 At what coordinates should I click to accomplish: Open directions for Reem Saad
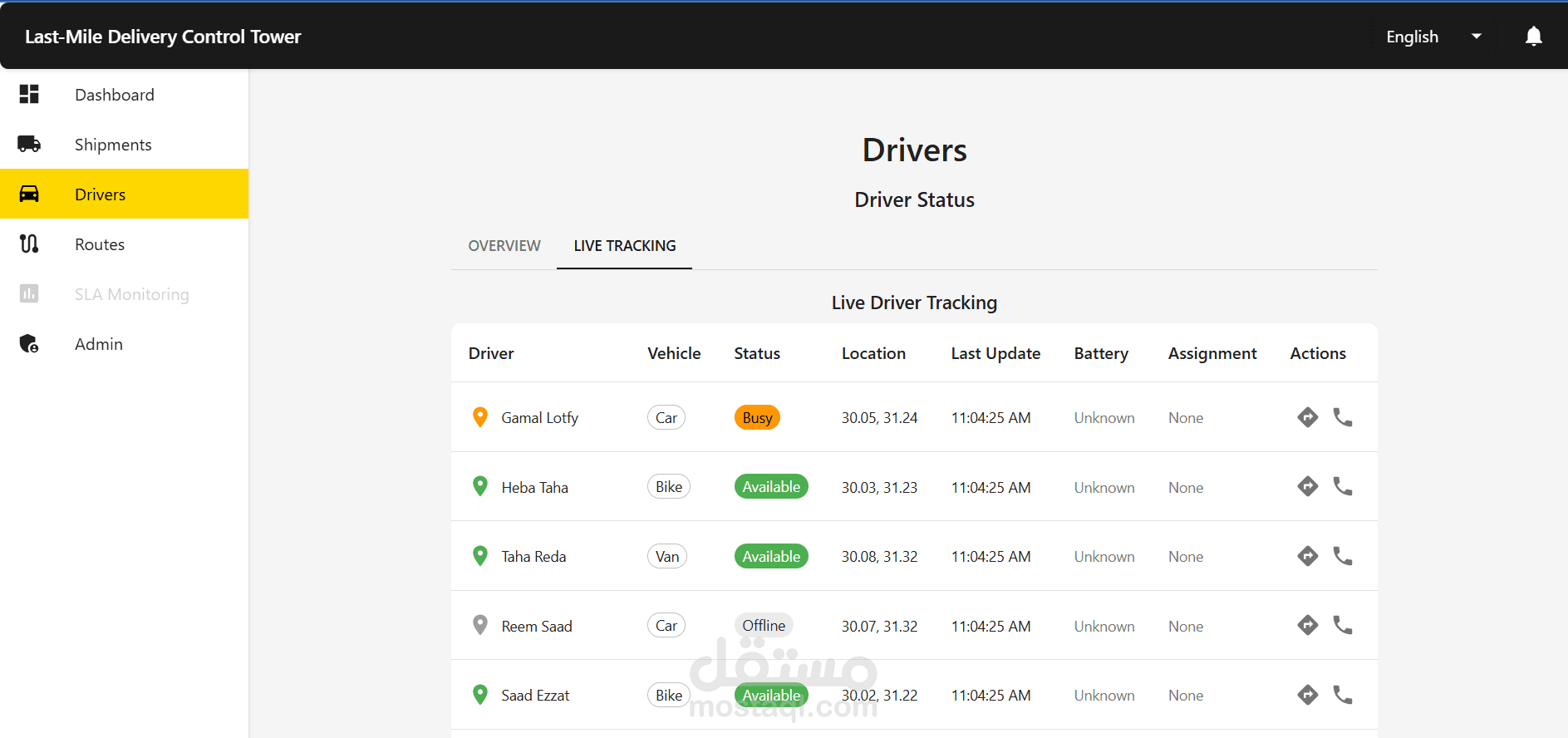click(x=1307, y=625)
